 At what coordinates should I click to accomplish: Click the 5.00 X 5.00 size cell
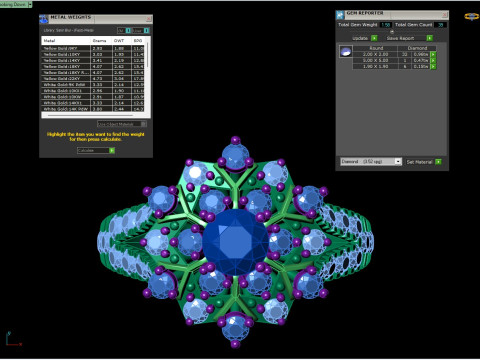[x=375, y=60]
